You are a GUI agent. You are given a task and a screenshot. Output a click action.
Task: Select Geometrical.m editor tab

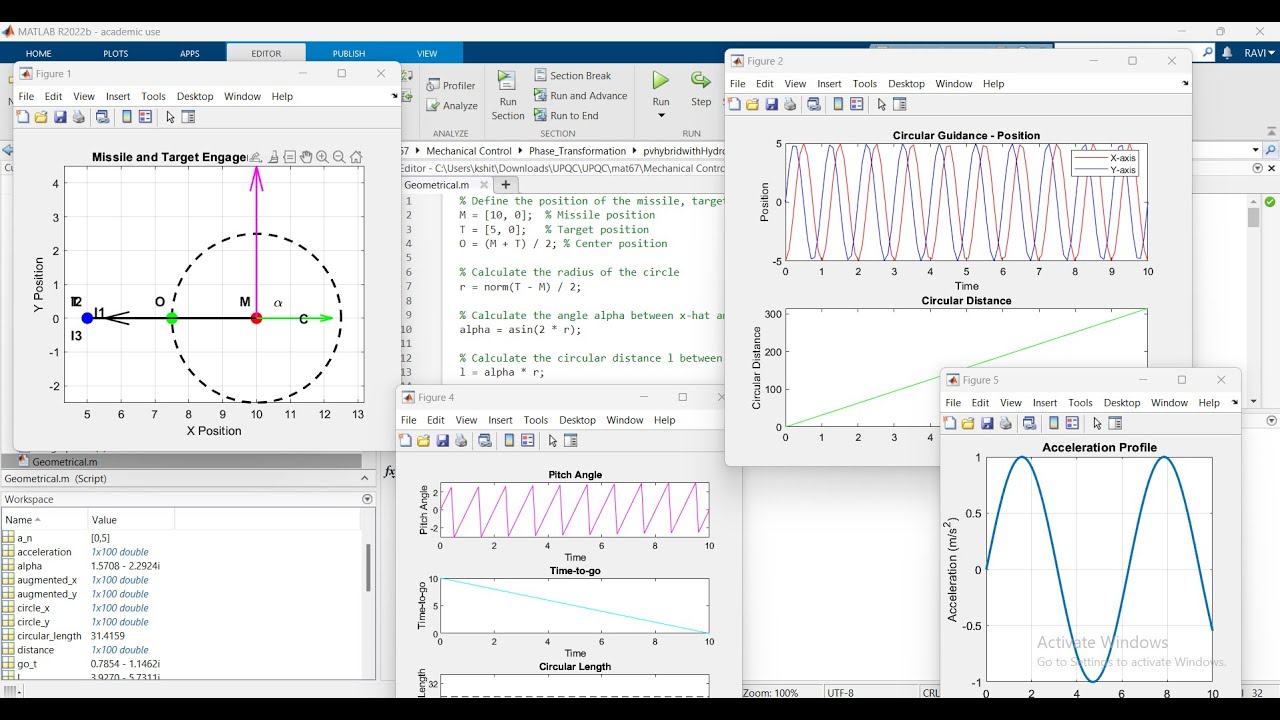437,185
